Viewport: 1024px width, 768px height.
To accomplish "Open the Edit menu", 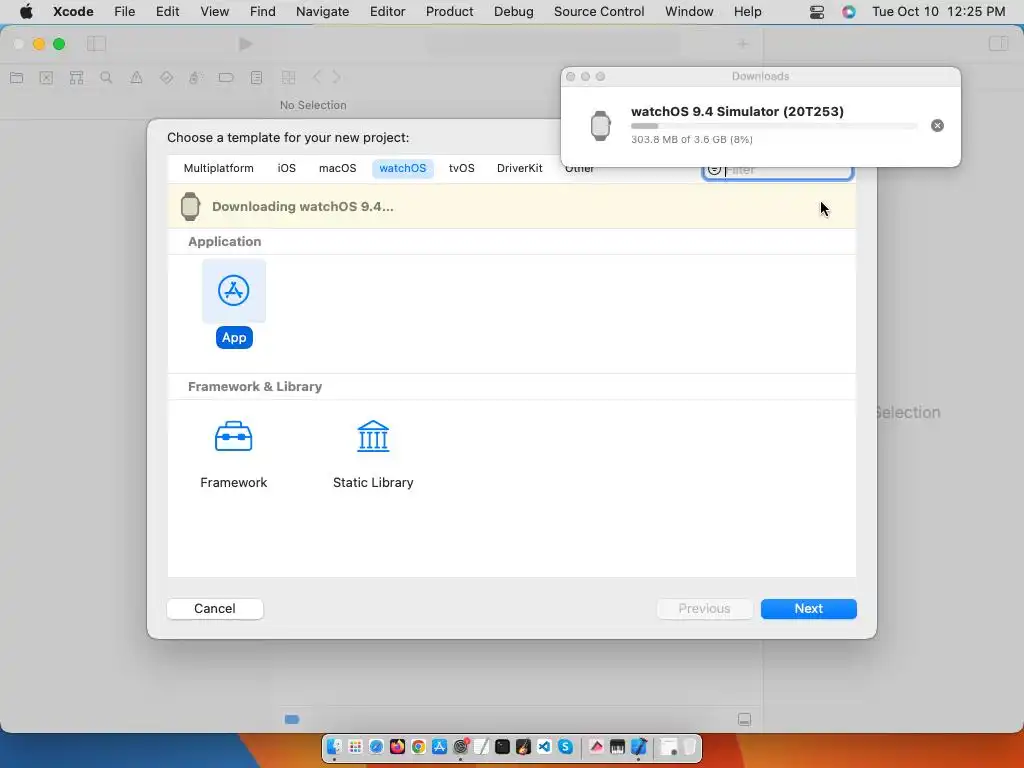I will [167, 12].
